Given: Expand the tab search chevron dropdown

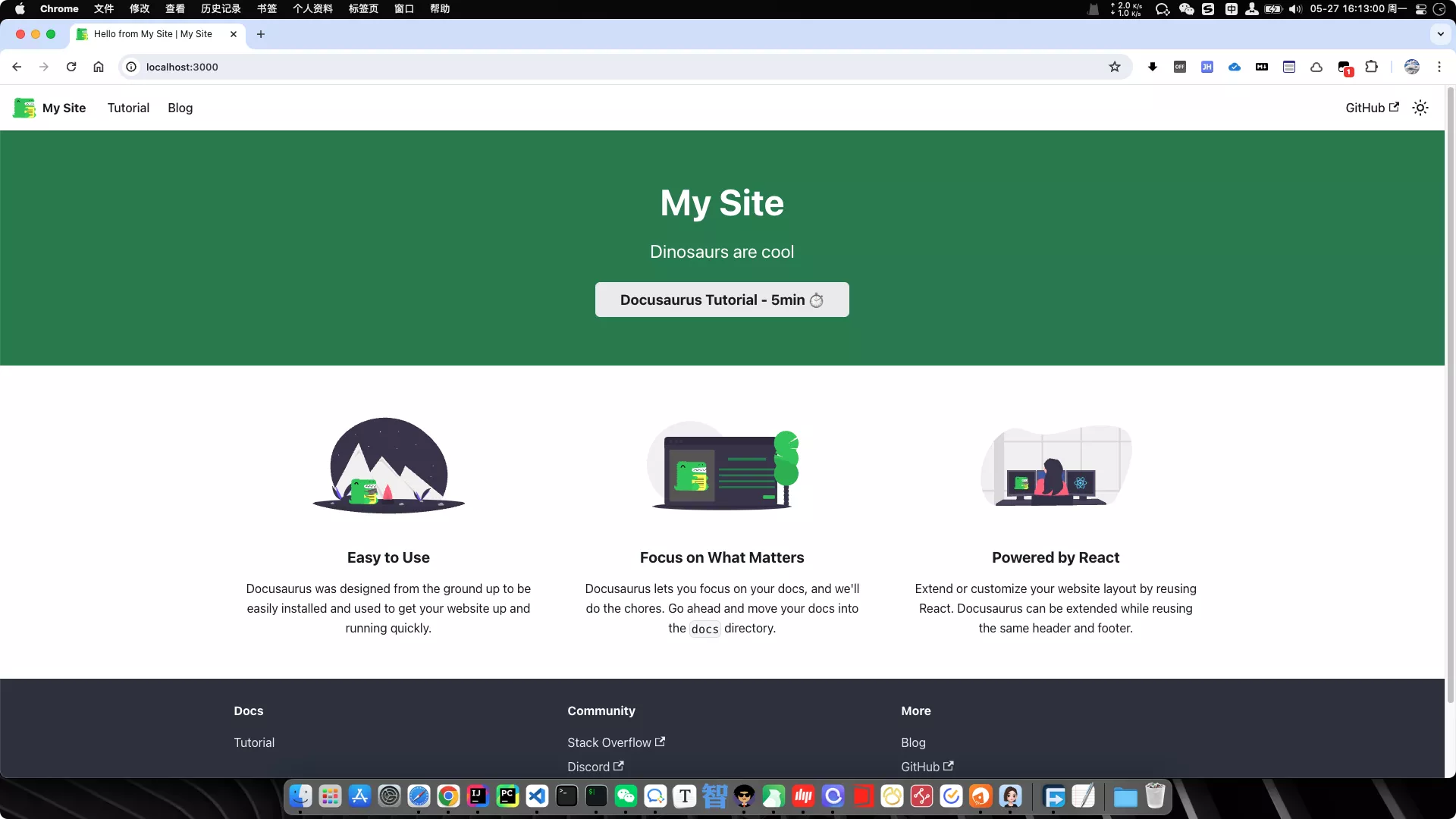Looking at the screenshot, I should click(1440, 34).
